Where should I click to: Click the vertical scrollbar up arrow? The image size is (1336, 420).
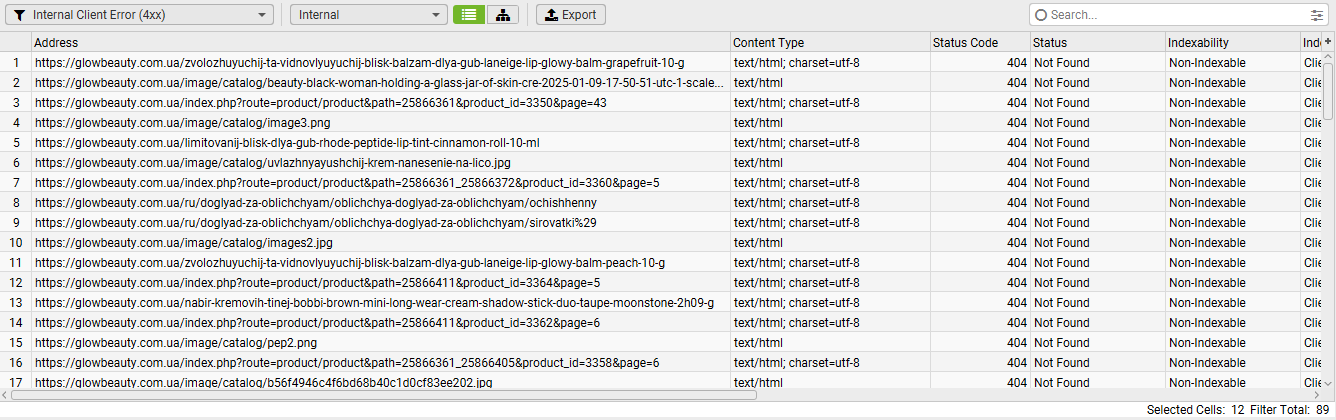pyautogui.click(x=1328, y=57)
